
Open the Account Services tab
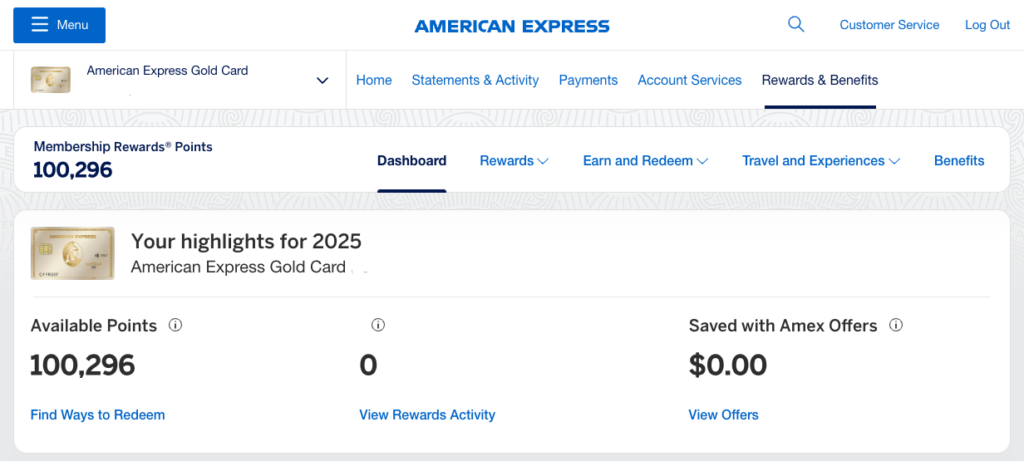689,80
